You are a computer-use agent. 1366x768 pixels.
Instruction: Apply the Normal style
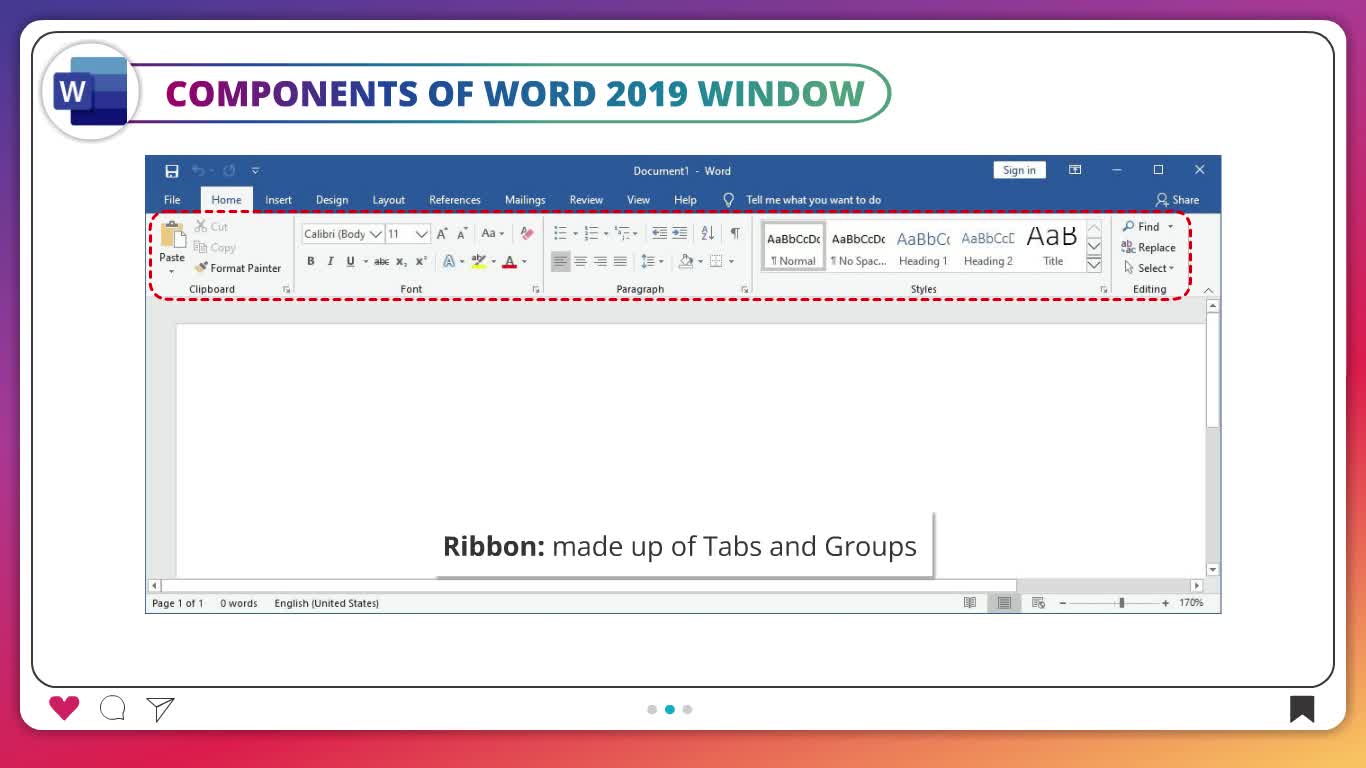tap(794, 247)
